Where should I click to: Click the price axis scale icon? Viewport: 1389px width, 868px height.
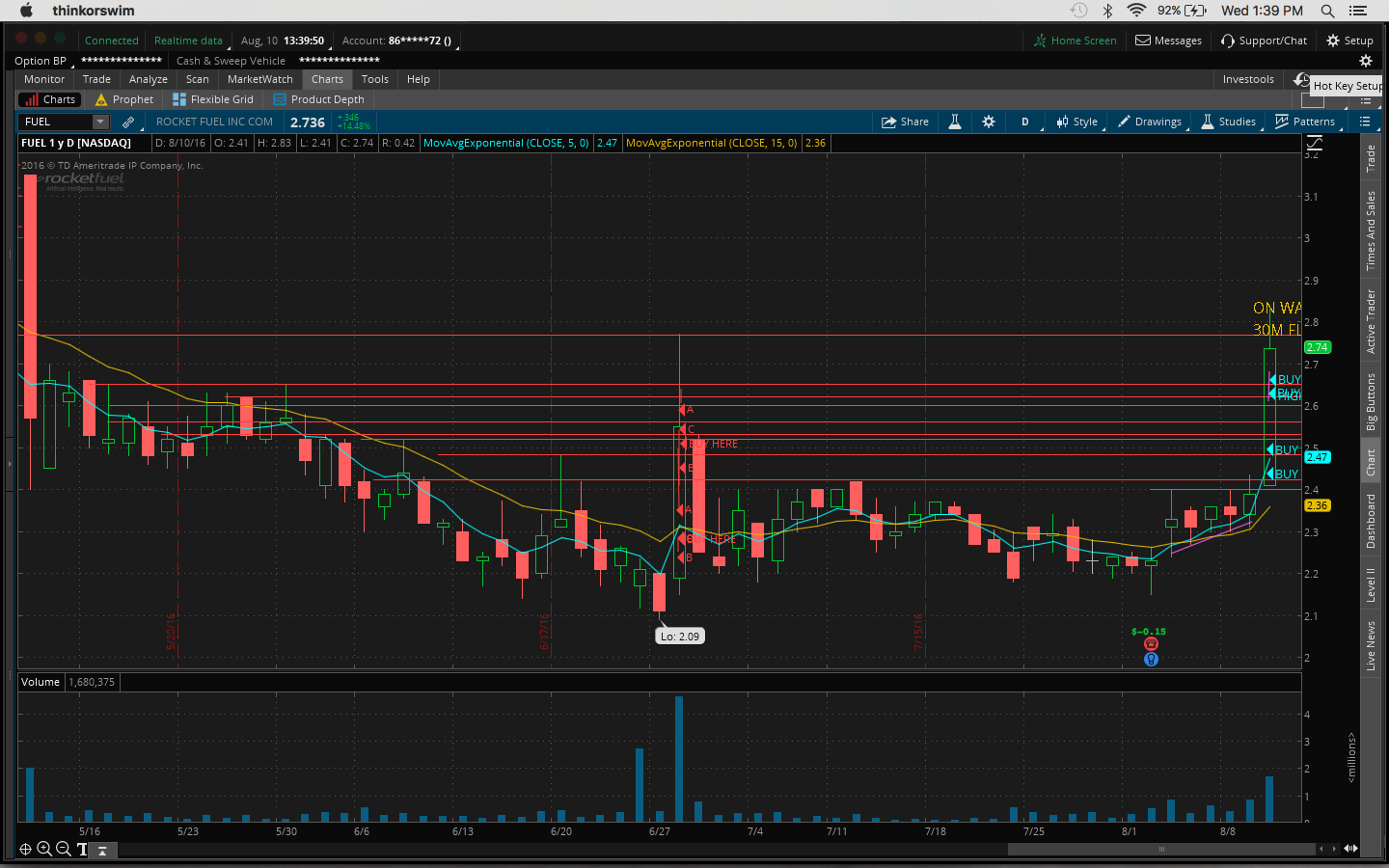coord(1314,143)
